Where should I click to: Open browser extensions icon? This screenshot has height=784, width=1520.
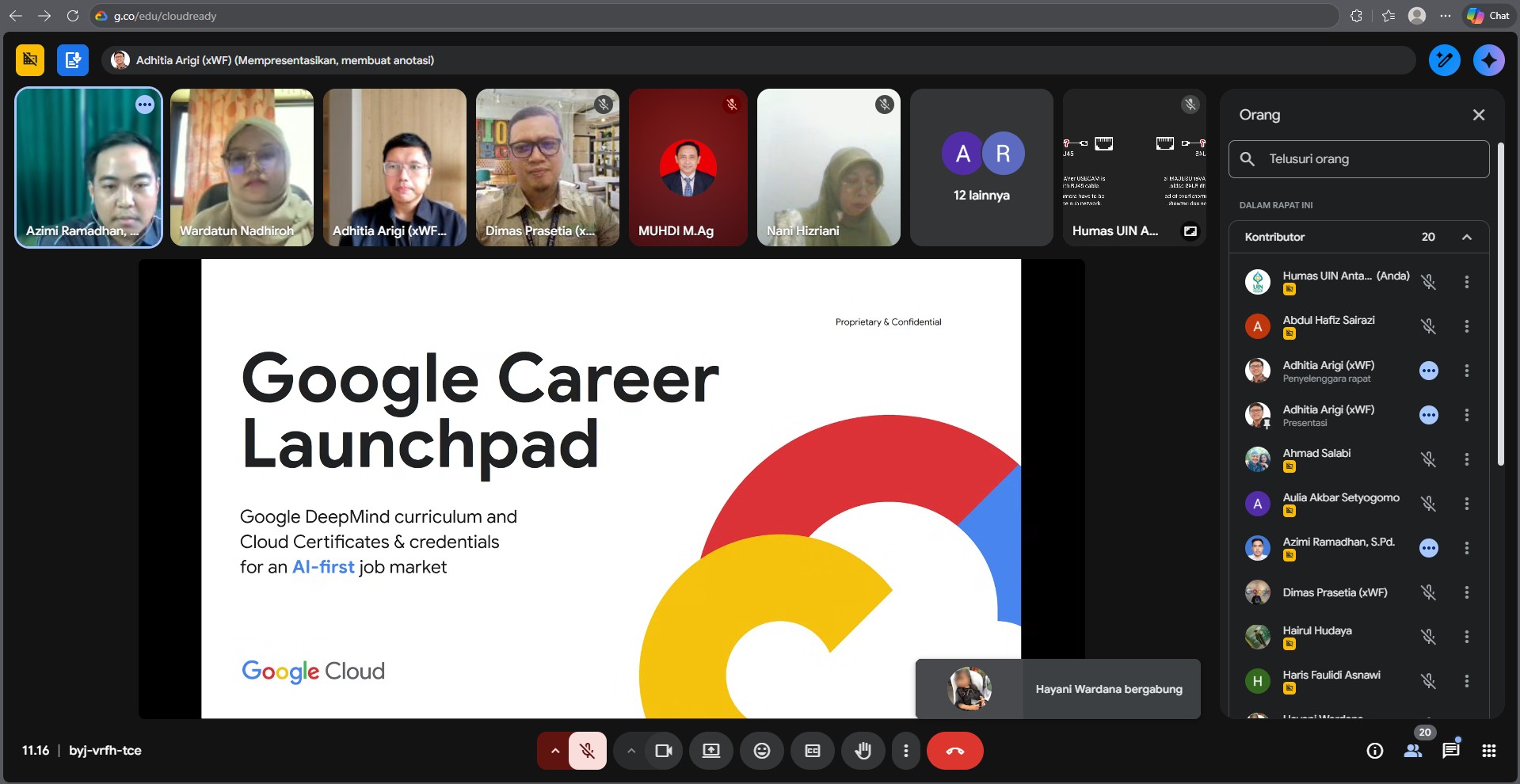point(1356,16)
